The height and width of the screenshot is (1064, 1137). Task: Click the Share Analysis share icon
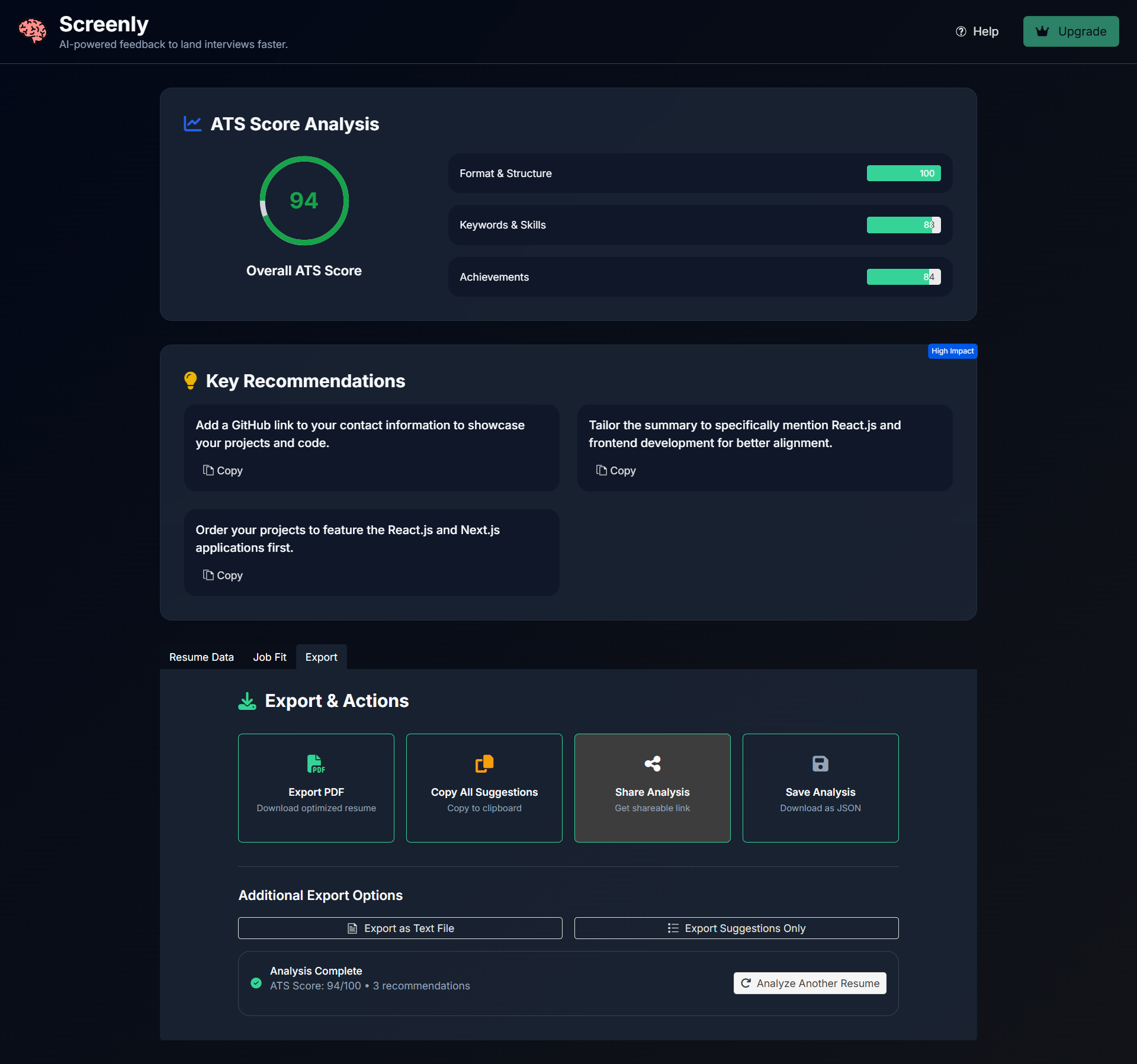[x=652, y=764]
